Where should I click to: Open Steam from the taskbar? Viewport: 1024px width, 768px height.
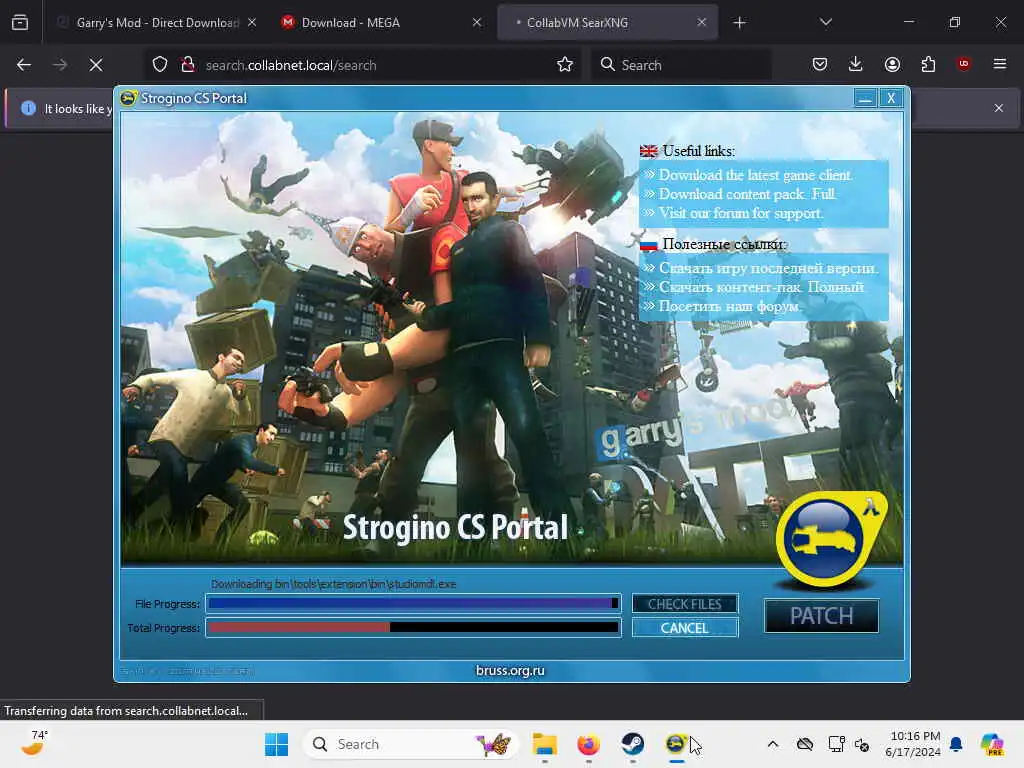632,744
